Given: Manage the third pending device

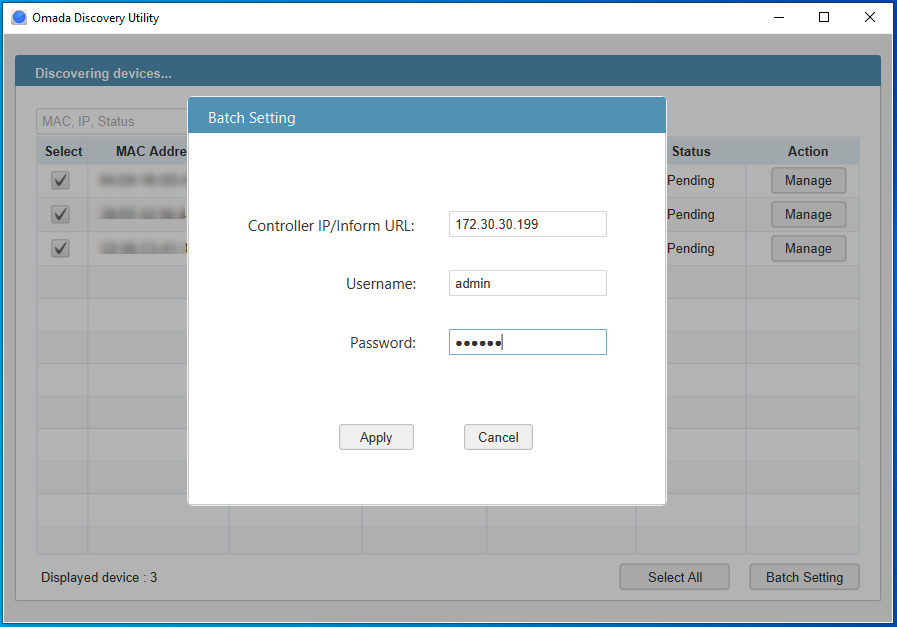Looking at the screenshot, I should [808, 248].
